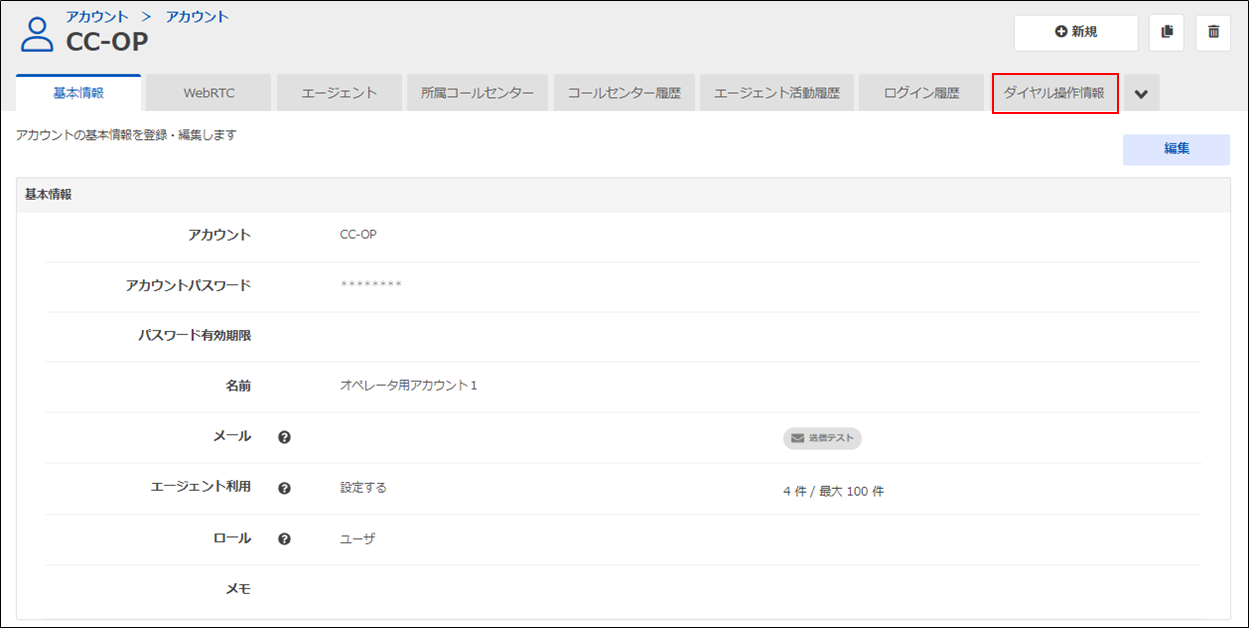The width and height of the screenshot is (1249, 628).
Task: Click the 編集 edit button
Action: [x=1176, y=149]
